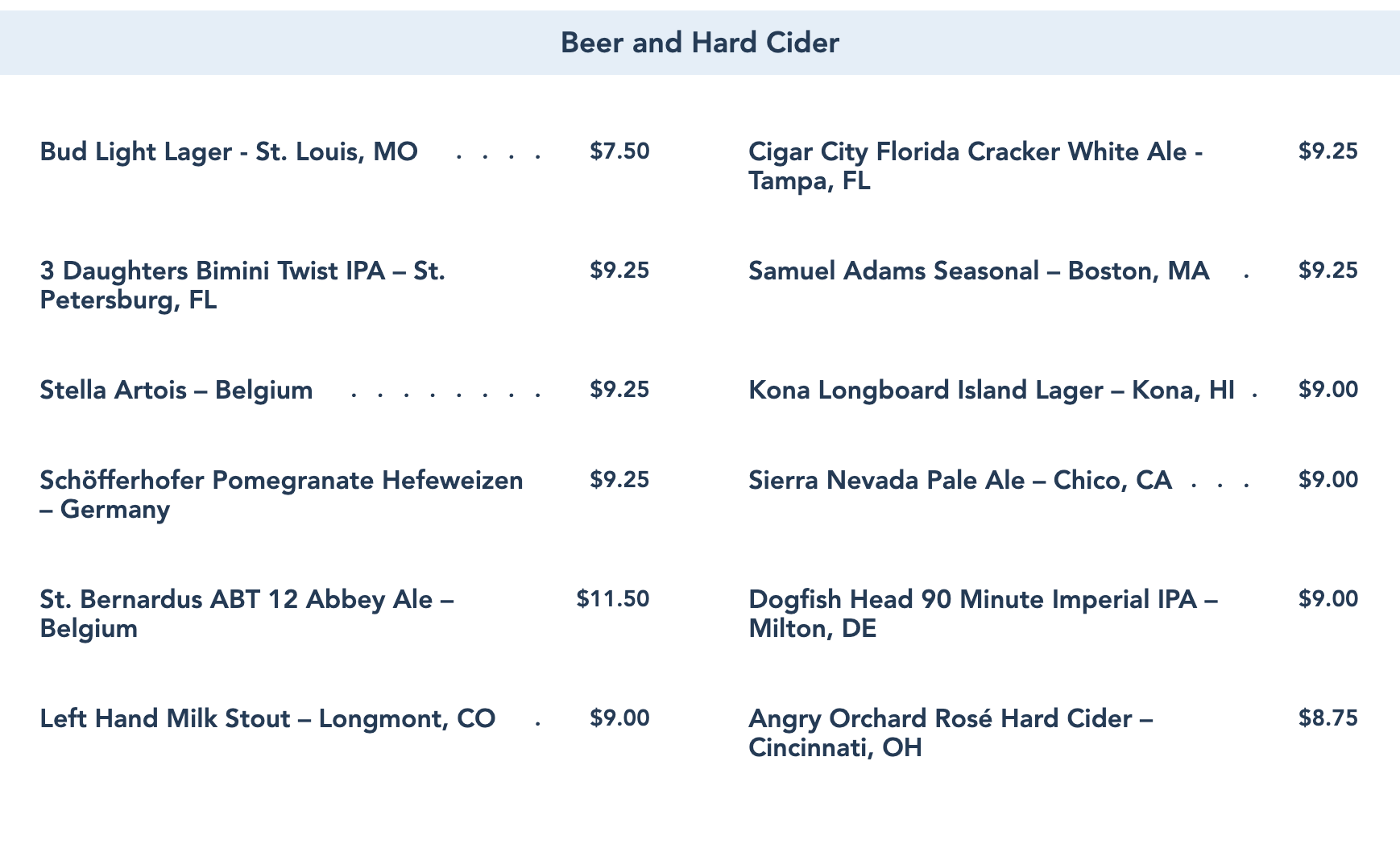
Task: Click the $9.00 Dogfish Head price
Action: point(1328,599)
